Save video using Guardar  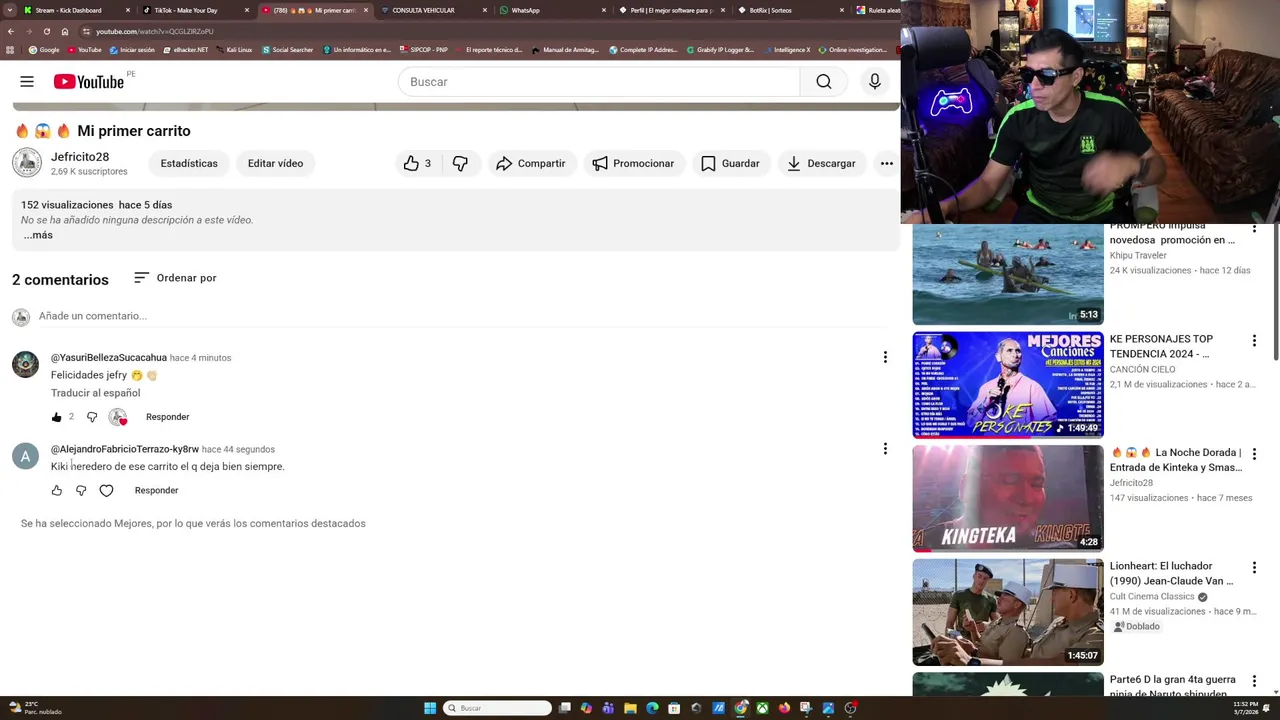pyautogui.click(x=730, y=163)
